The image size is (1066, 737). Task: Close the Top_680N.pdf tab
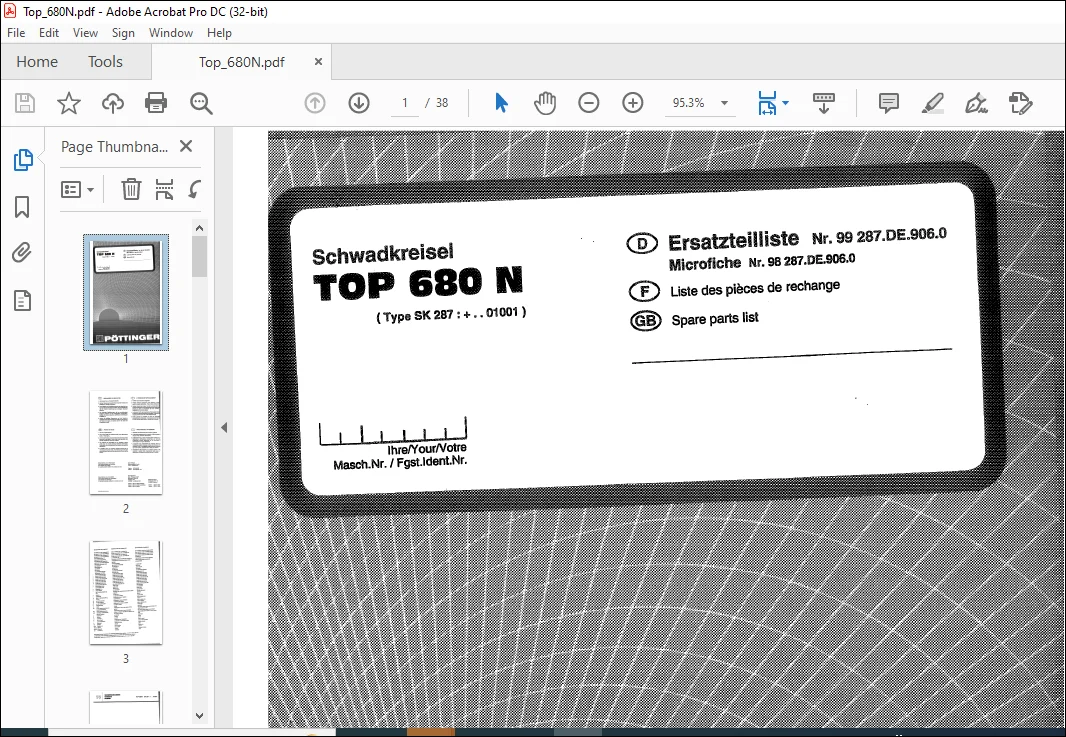click(x=318, y=62)
